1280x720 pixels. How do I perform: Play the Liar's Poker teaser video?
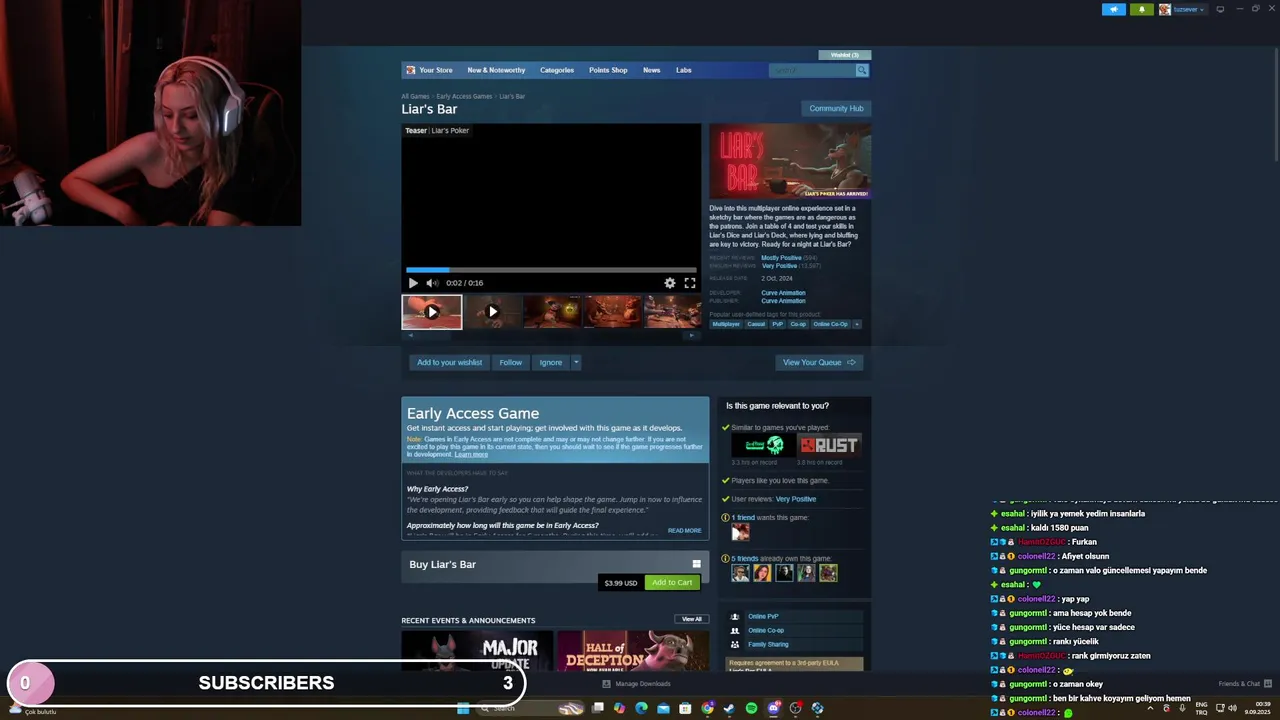413,283
